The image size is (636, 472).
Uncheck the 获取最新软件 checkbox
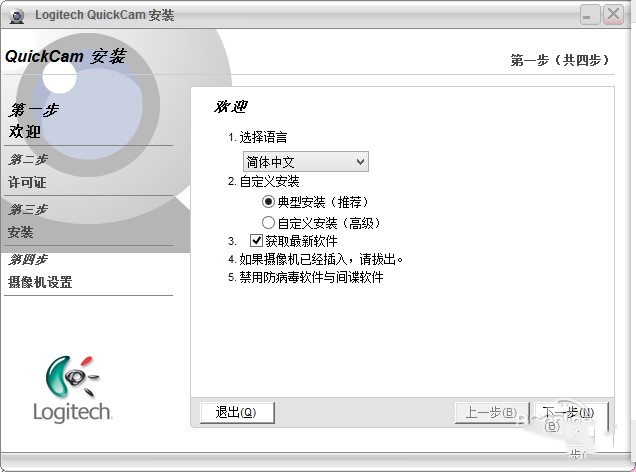pyautogui.click(x=256, y=240)
